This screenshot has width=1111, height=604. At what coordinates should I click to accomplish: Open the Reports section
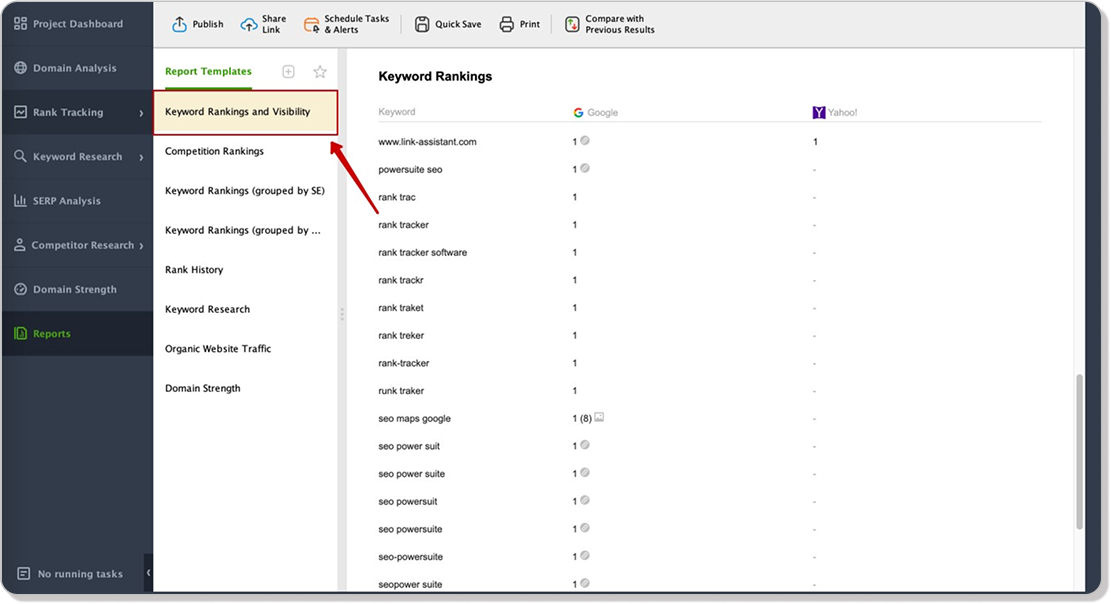tap(77, 333)
